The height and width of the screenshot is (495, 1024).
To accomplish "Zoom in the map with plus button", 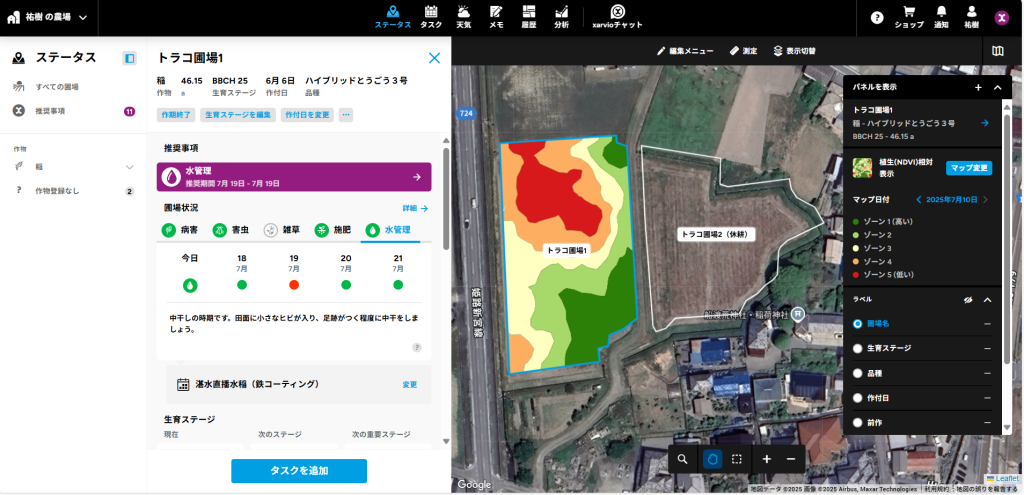I will pos(767,459).
